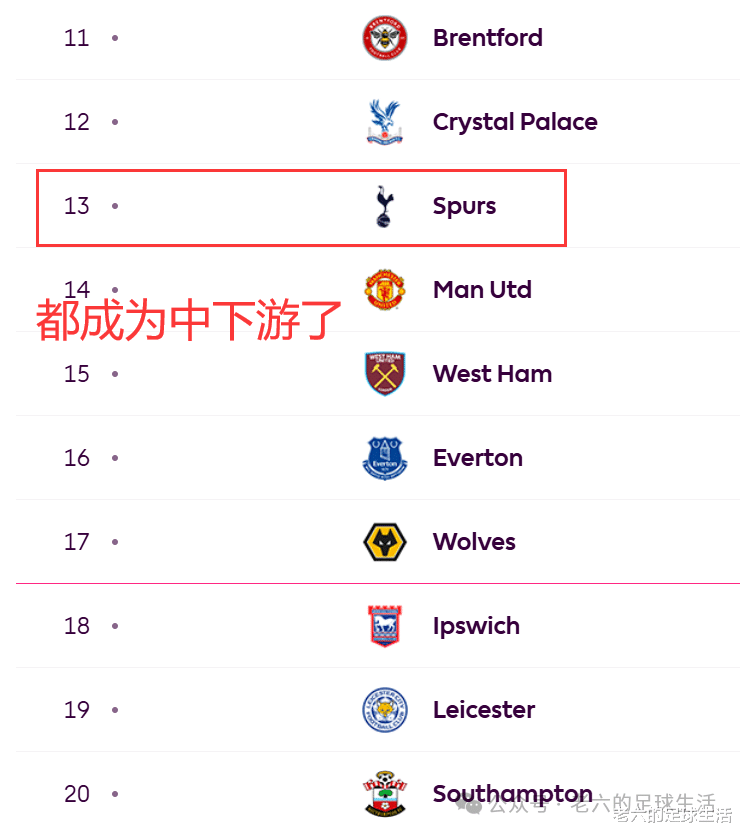740x834 pixels.
Task: Select the Southampton club crest
Action: point(384,794)
